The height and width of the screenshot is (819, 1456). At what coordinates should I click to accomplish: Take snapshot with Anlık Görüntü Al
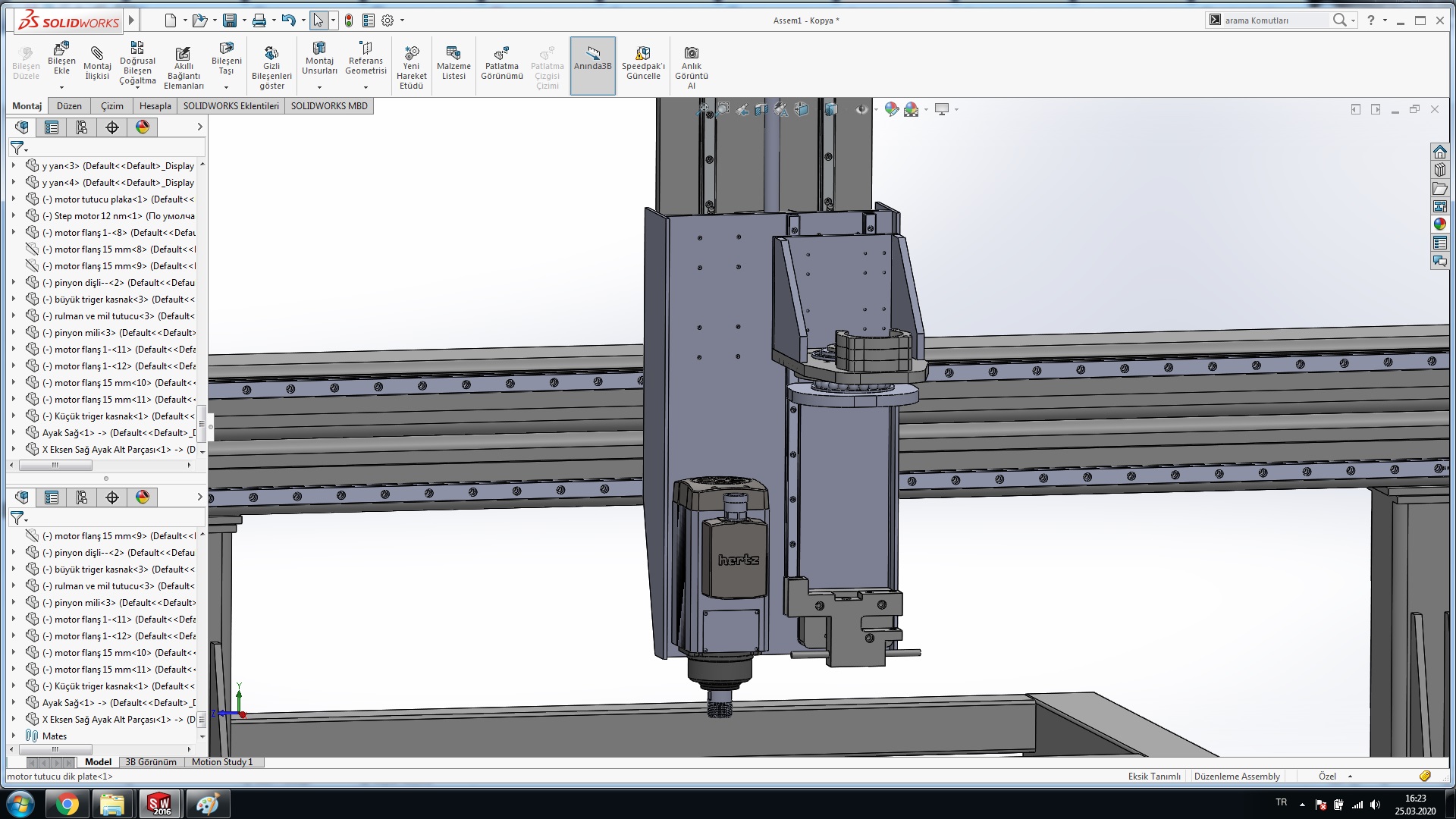(691, 67)
